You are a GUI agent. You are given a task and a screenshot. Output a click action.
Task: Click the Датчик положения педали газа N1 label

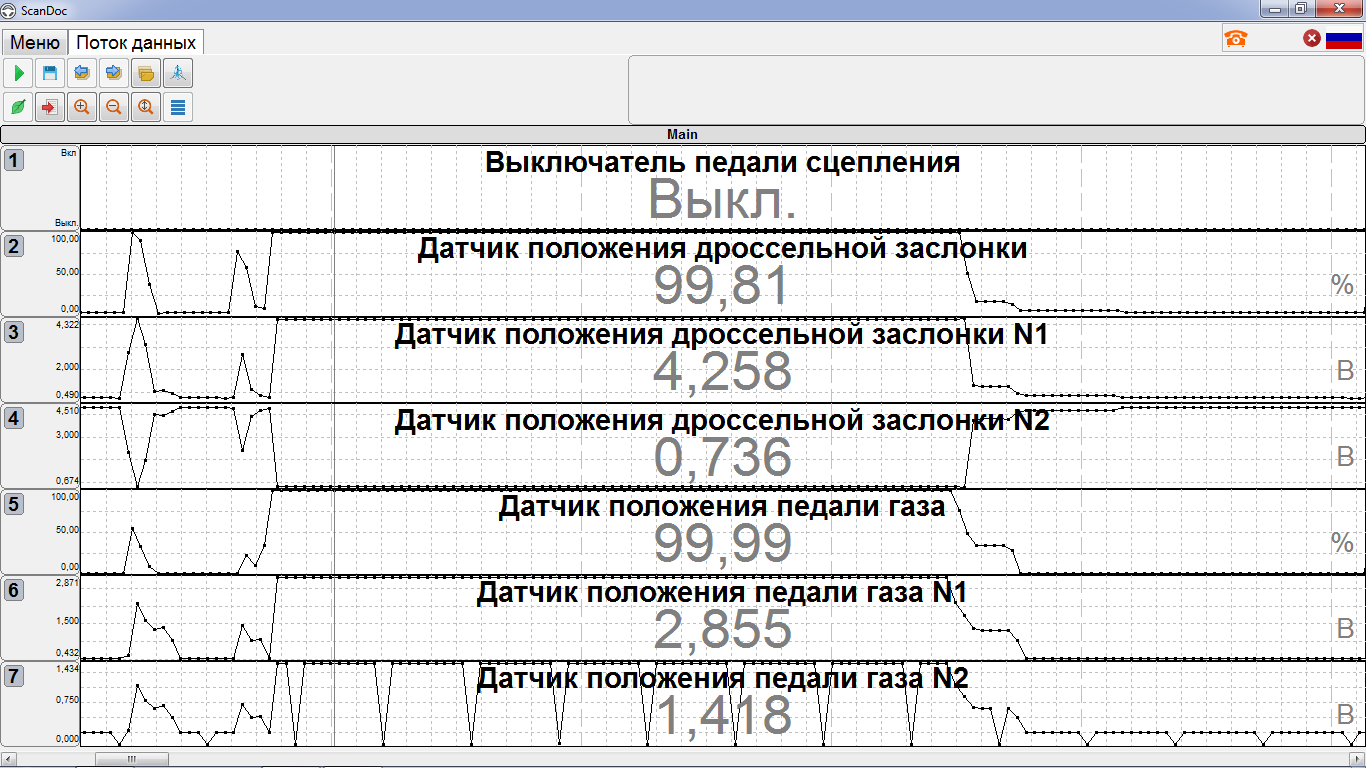722,593
